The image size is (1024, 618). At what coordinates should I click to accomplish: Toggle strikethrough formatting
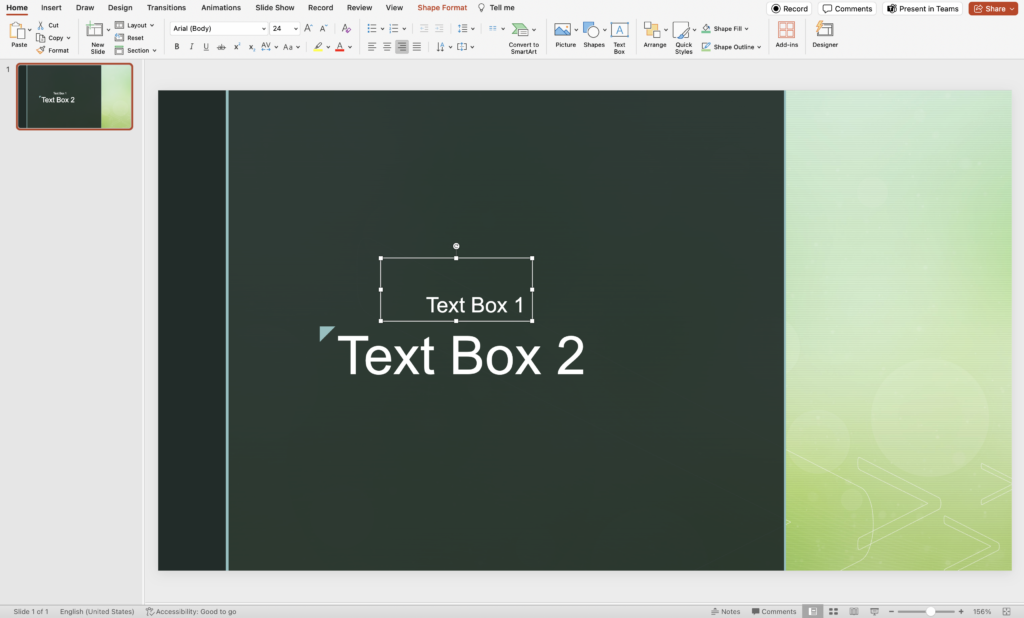click(219, 46)
